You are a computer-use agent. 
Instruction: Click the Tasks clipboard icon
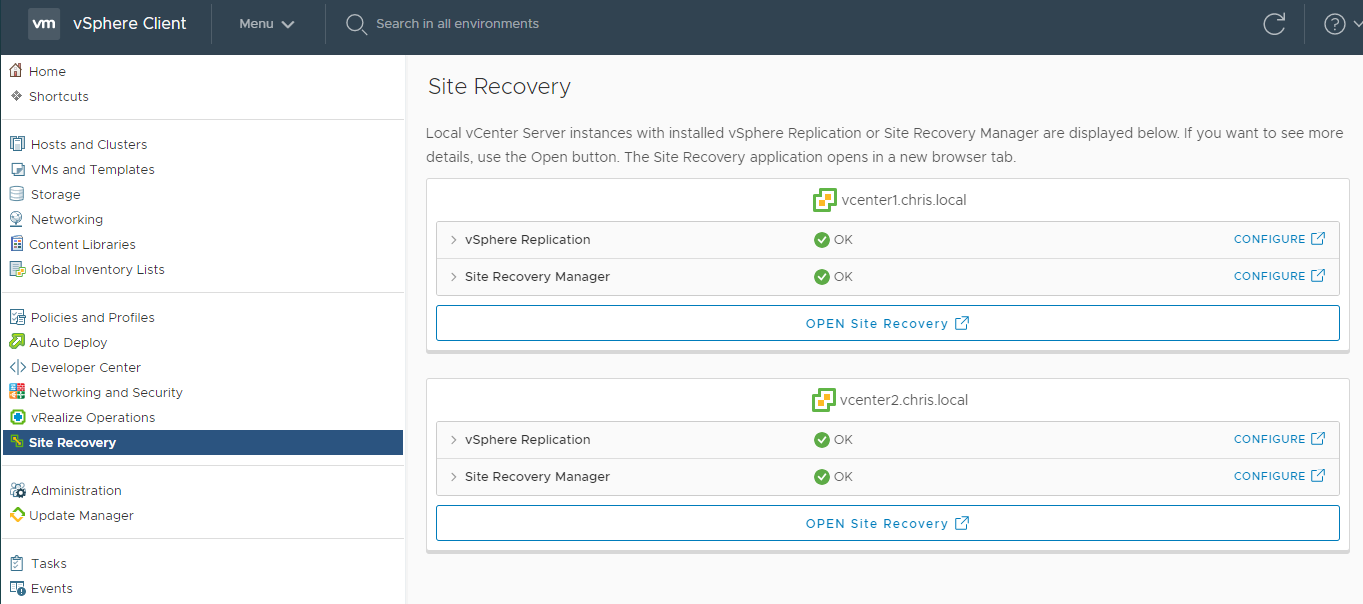(x=17, y=563)
